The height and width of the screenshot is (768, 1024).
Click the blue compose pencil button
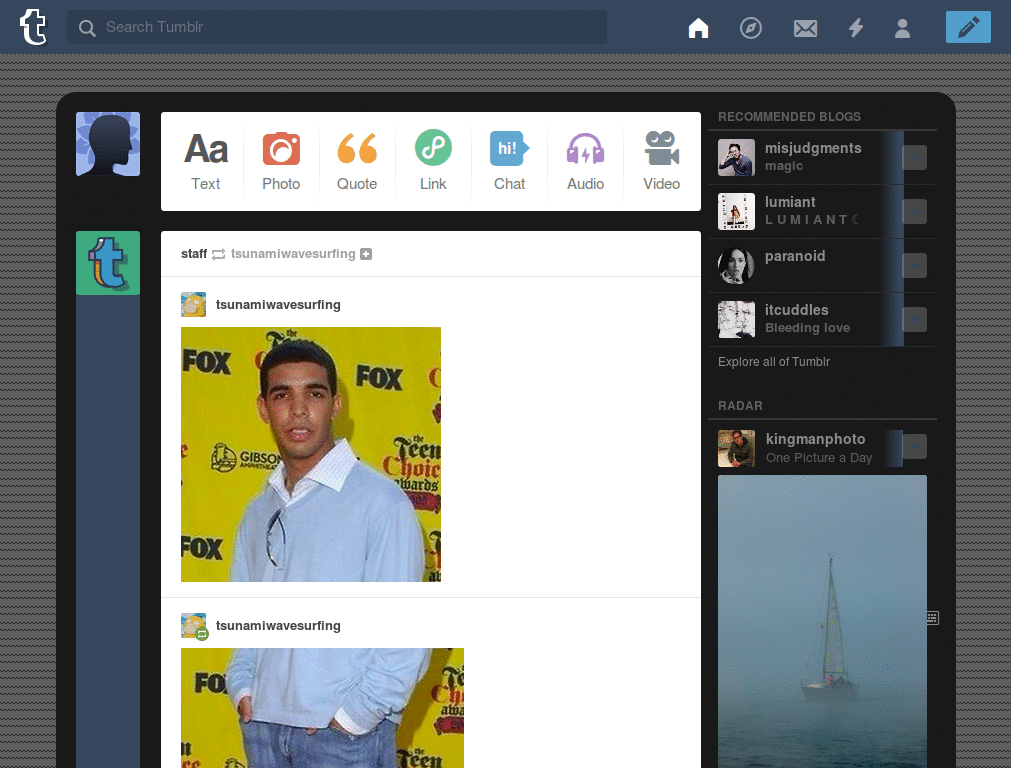[x=968, y=27]
